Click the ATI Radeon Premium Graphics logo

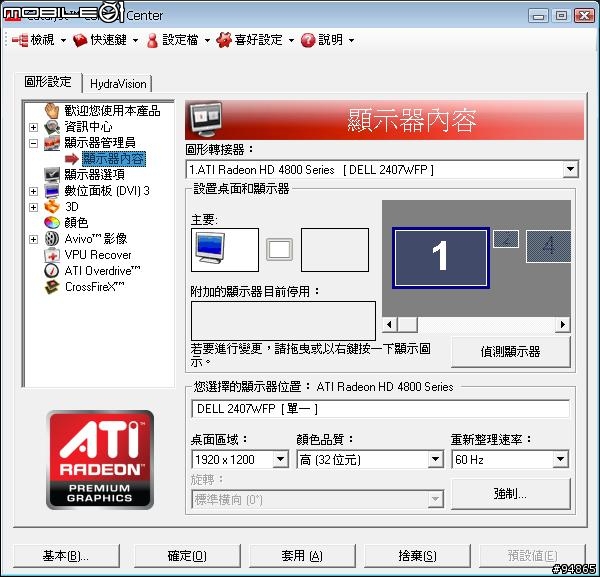(100, 460)
